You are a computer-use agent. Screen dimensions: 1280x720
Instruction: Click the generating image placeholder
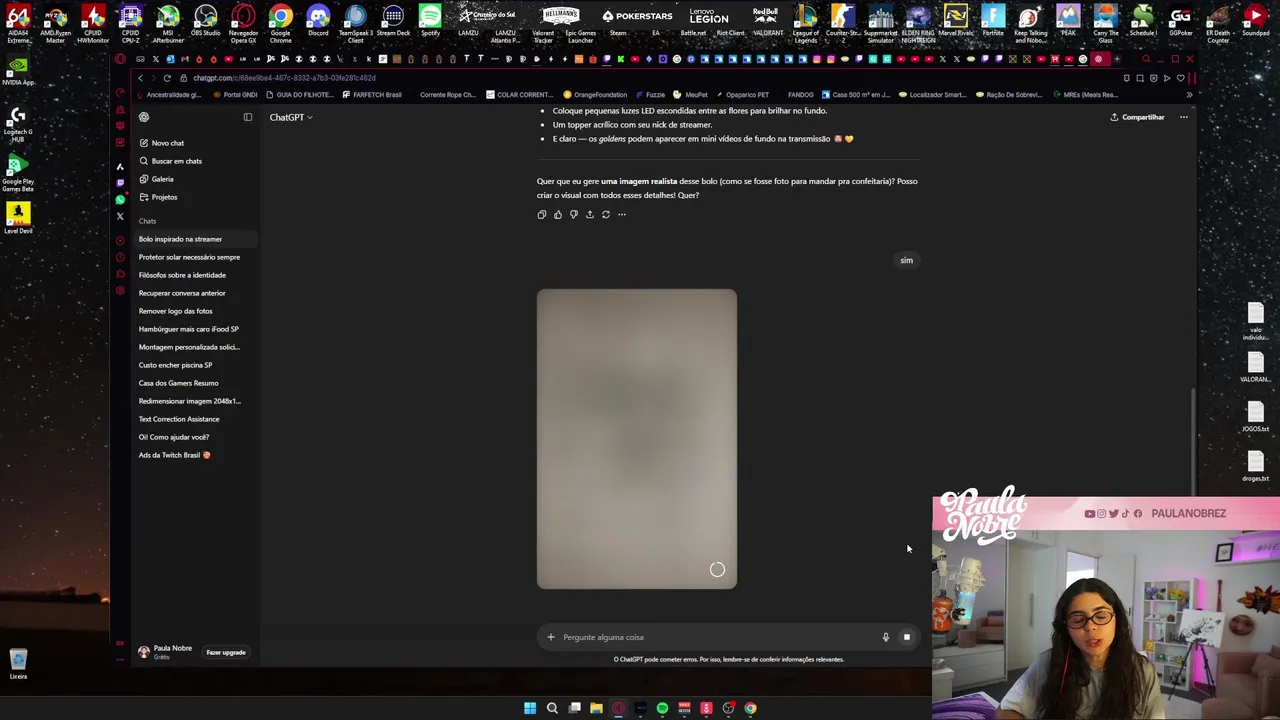point(637,439)
